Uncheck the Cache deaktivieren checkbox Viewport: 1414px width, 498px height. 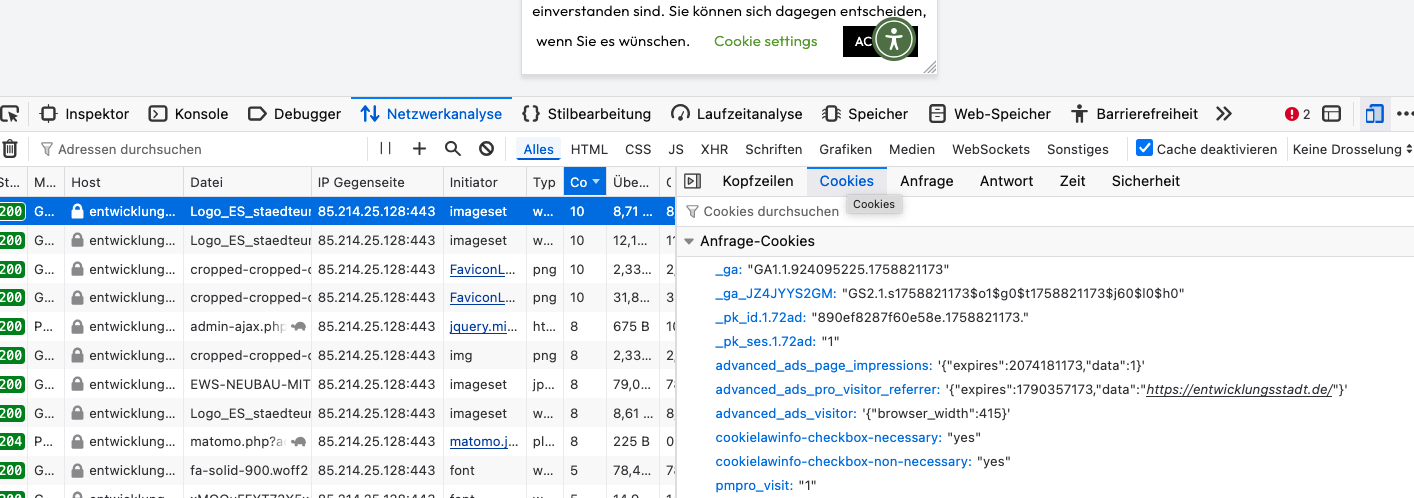click(1145, 149)
